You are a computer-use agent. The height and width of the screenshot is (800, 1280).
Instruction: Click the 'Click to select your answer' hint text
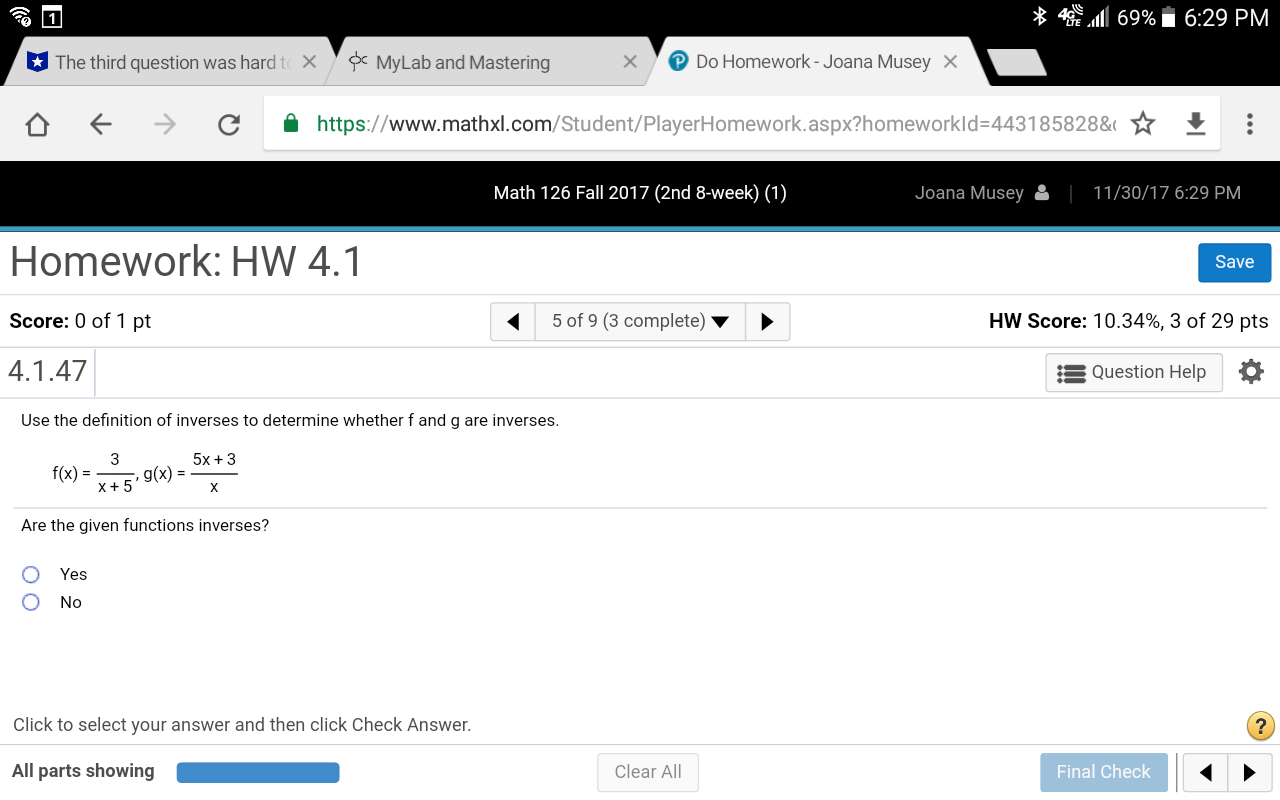[x=242, y=725]
